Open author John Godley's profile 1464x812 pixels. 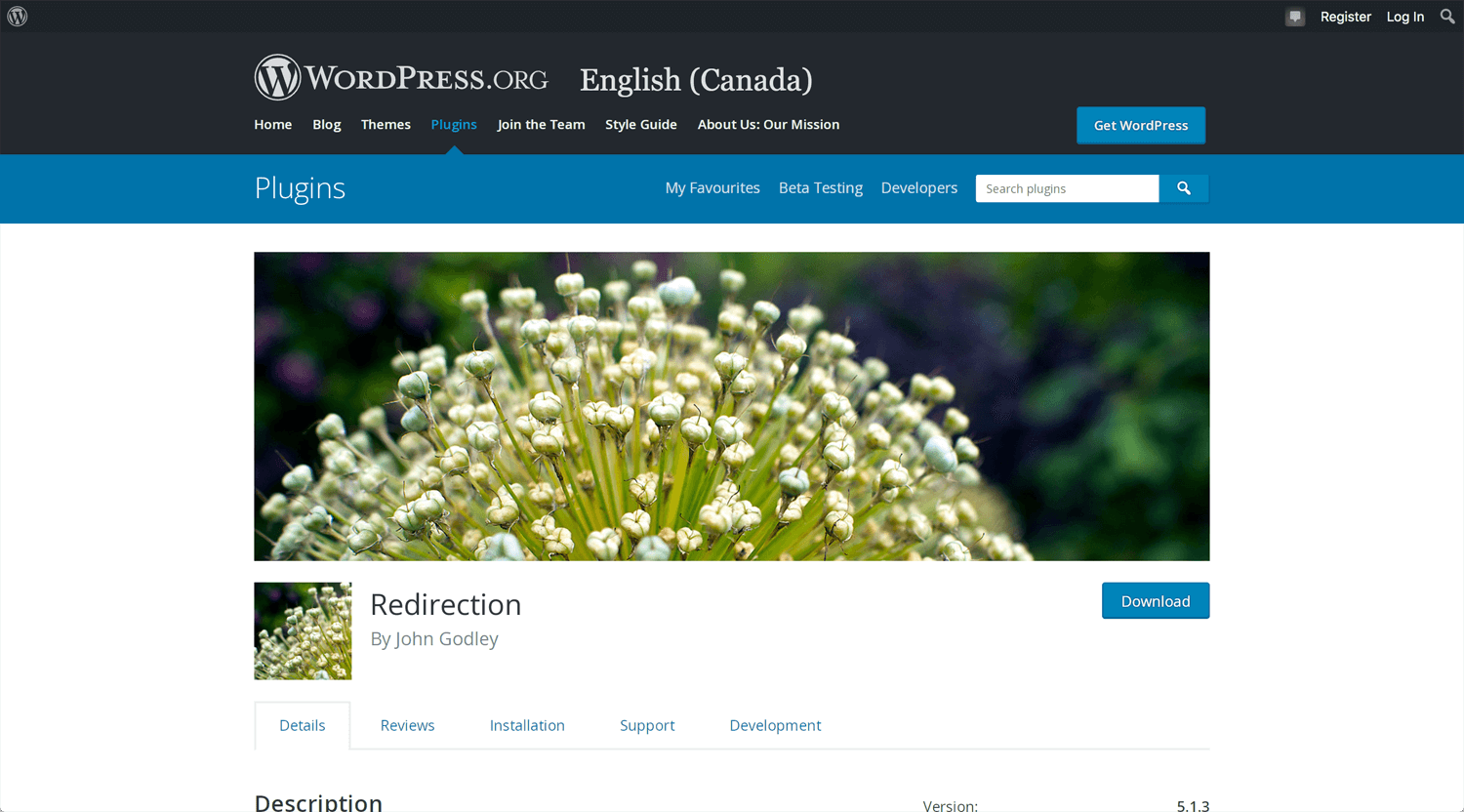tap(447, 639)
